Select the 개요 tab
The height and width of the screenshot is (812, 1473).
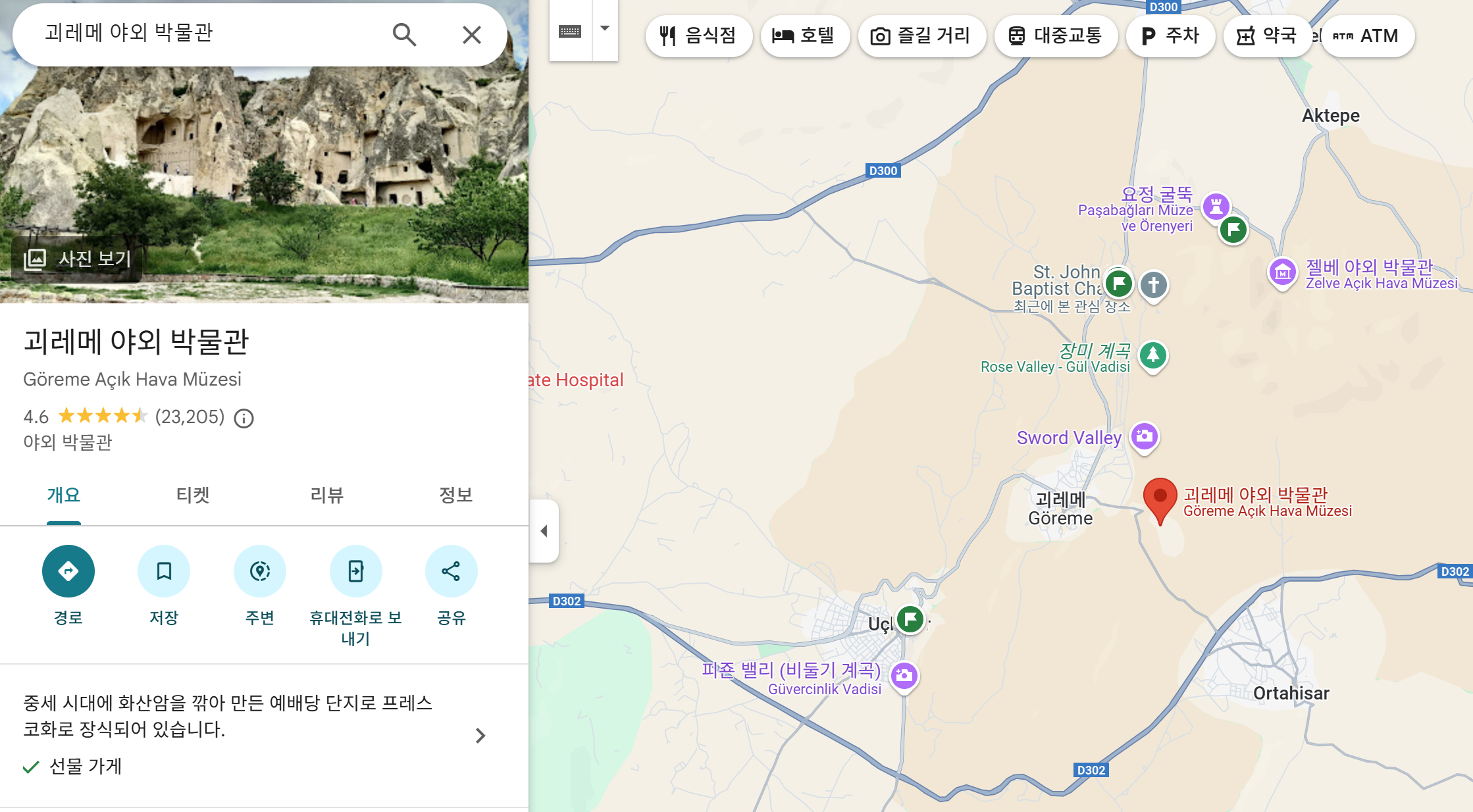point(64,495)
